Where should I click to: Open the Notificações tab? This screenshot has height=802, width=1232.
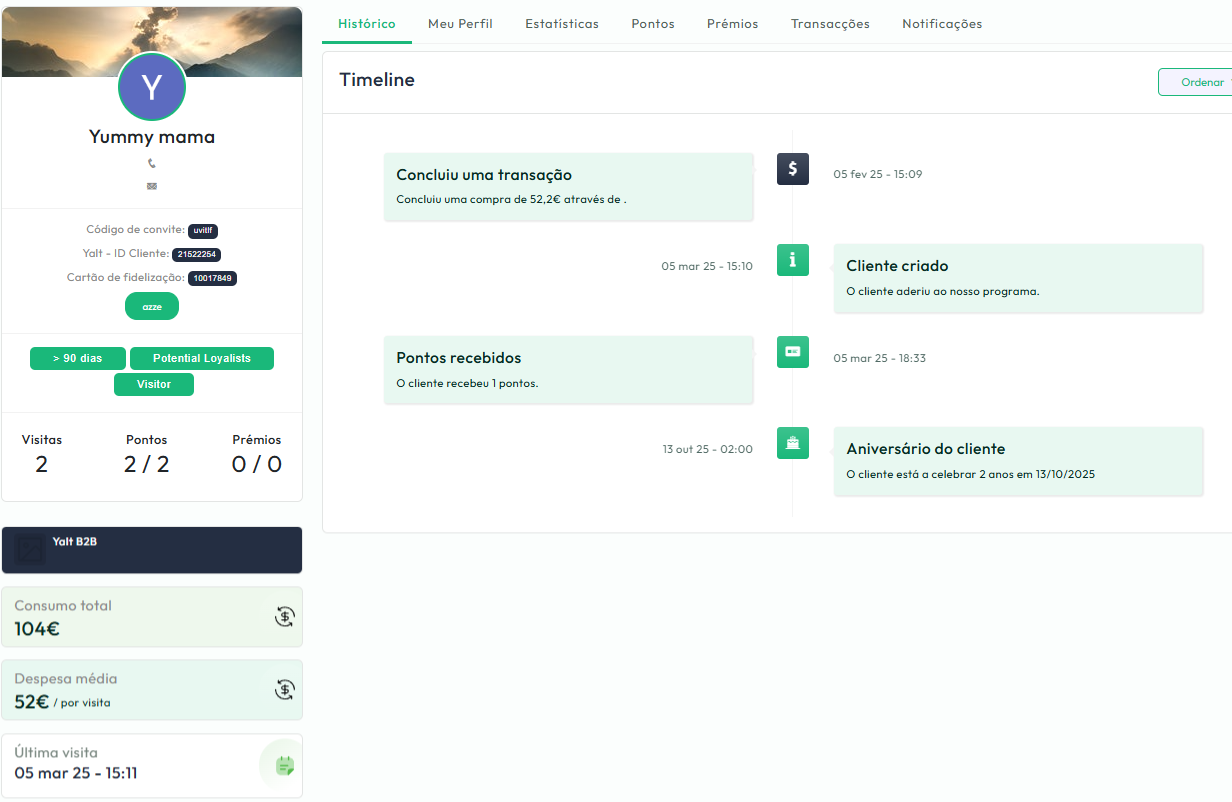(942, 24)
